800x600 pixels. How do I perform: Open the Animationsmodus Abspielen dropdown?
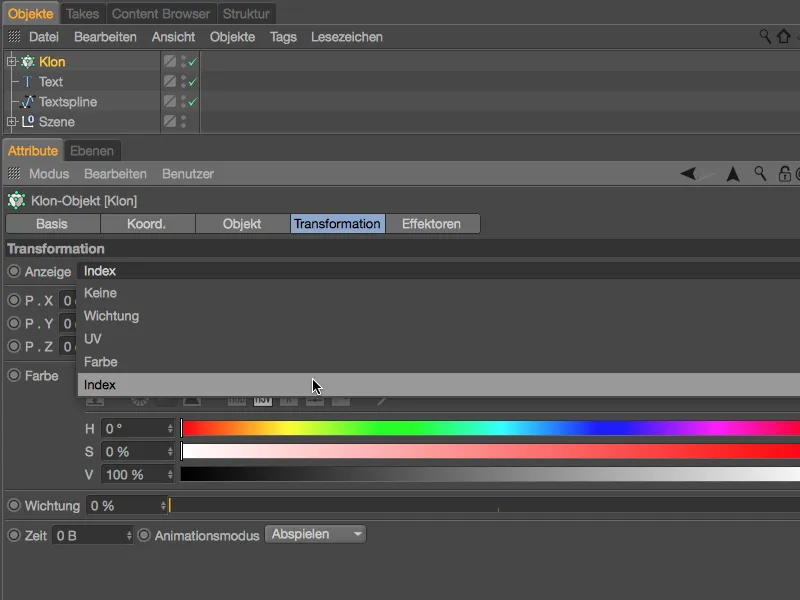[315, 534]
